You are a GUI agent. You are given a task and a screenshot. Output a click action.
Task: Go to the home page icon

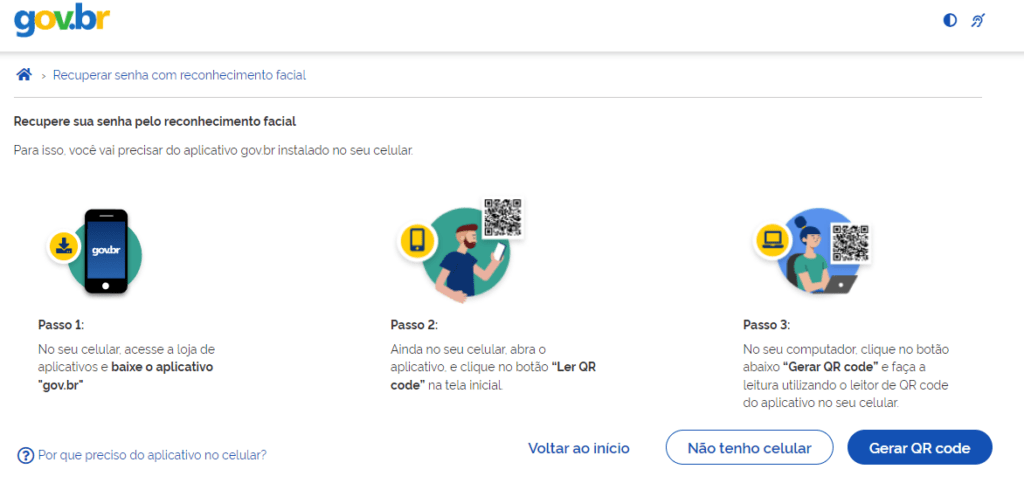pyautogui.click(x=24, y=75)
